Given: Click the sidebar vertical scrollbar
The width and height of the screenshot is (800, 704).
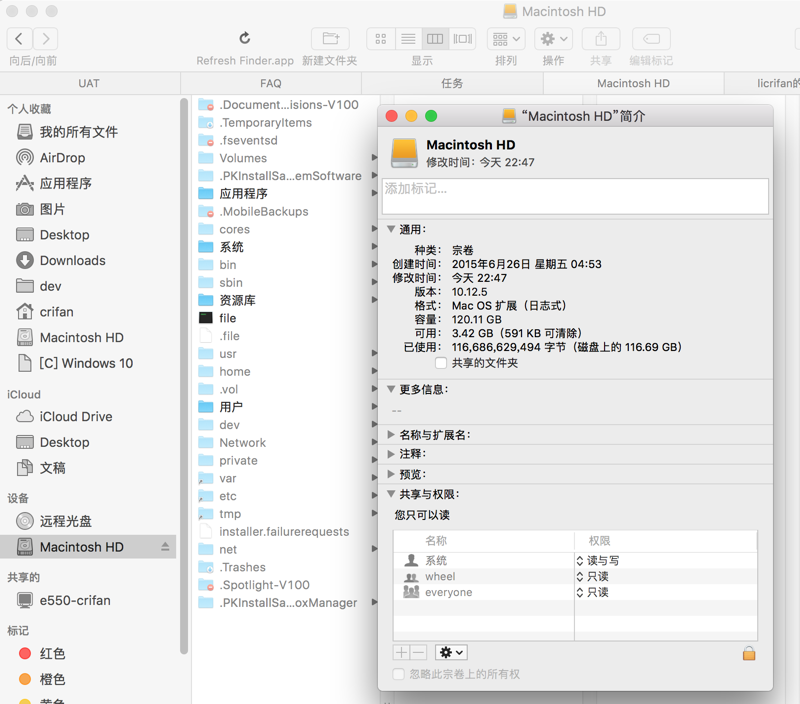Looking at the screenshot, I should pyautogui.click(x=184, y=375).
